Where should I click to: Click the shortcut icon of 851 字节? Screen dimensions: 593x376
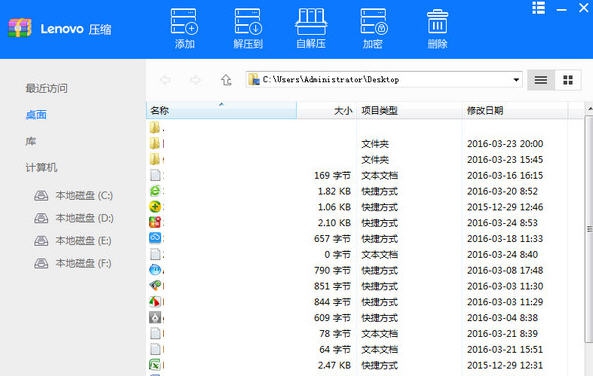point(155,286)
